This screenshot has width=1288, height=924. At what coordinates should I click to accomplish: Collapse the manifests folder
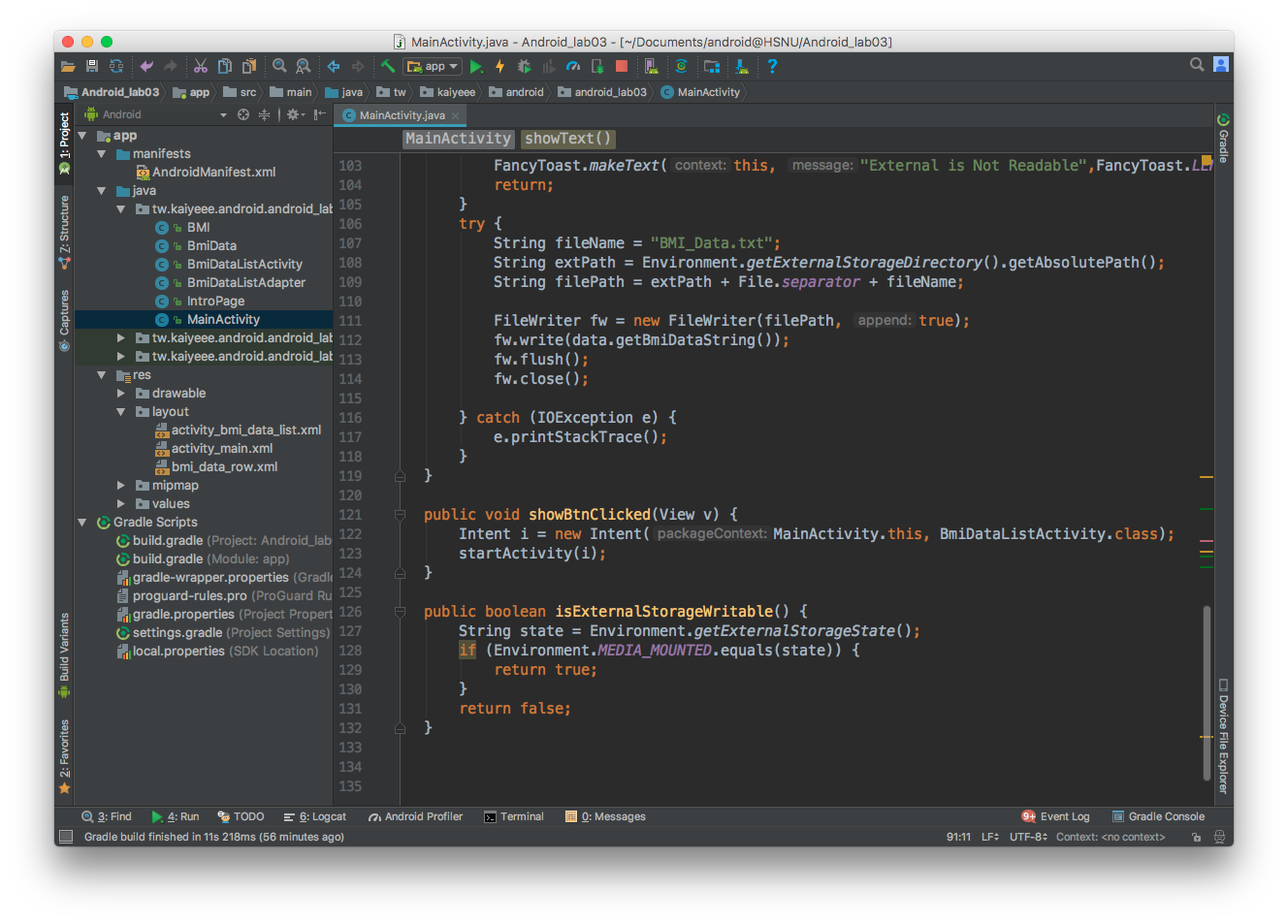(101, 154)
